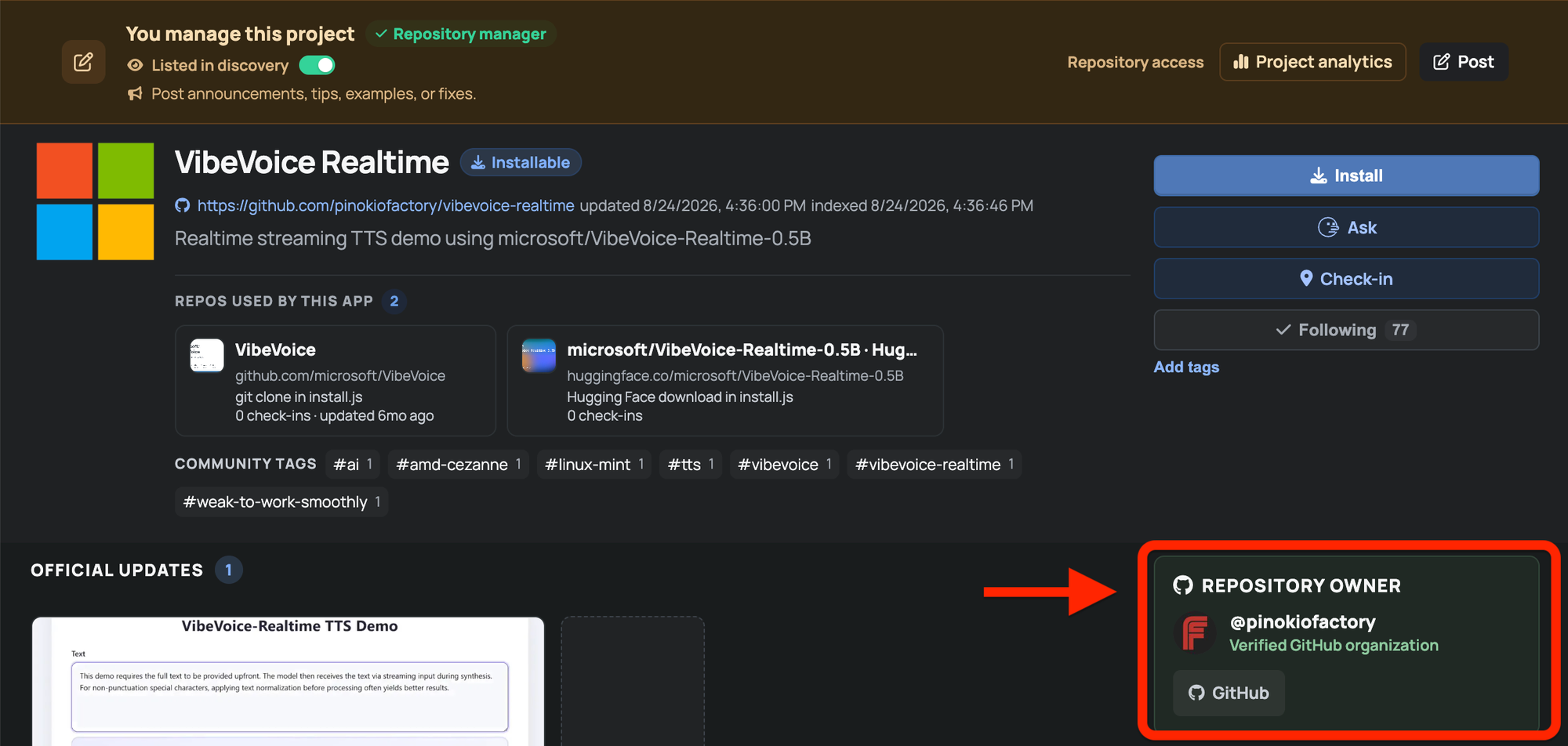
Task: Click the text input box in demo thumbnail
Action: [x=289, y=697]
